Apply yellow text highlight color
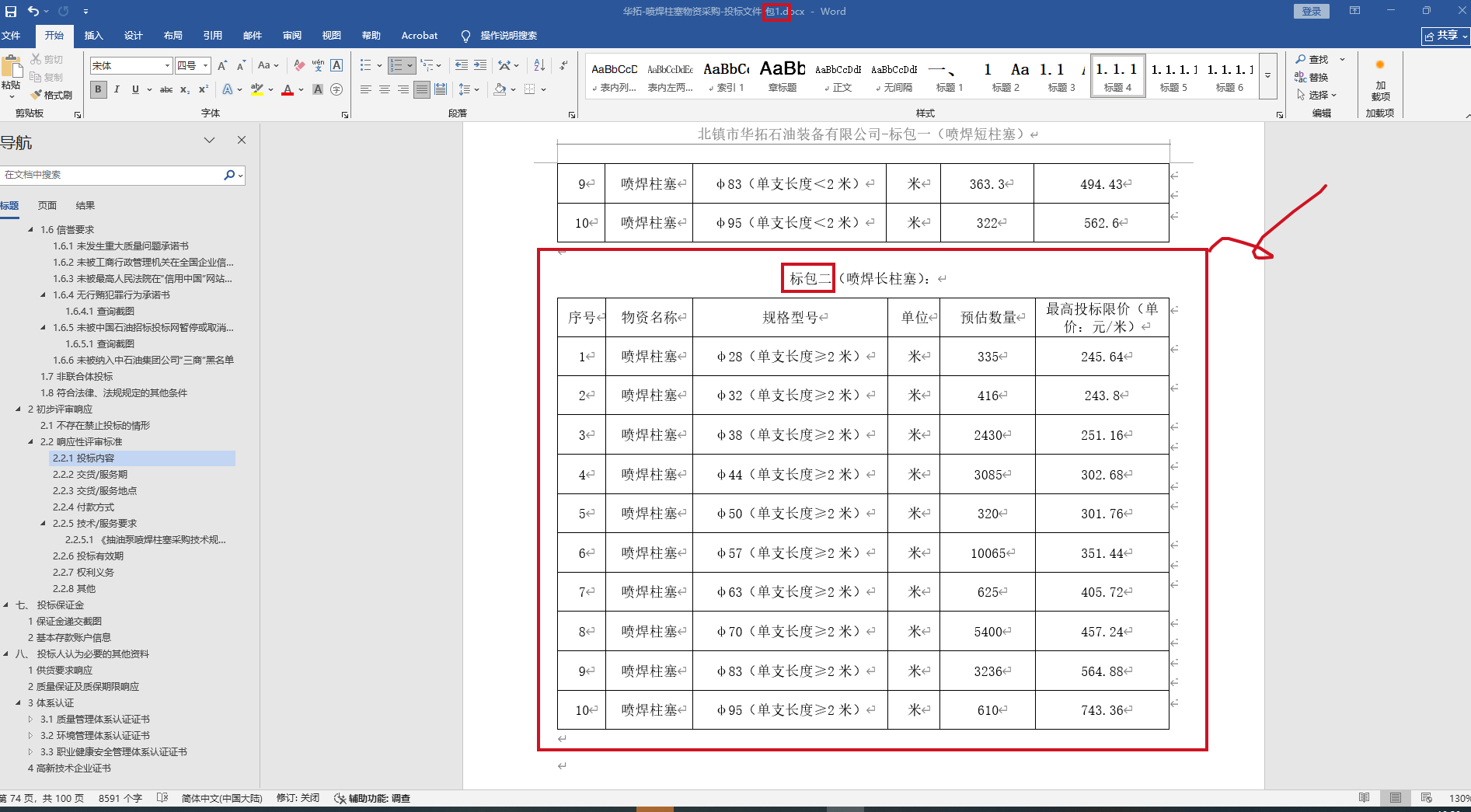 pyautogui.click(x=257, y=90)
